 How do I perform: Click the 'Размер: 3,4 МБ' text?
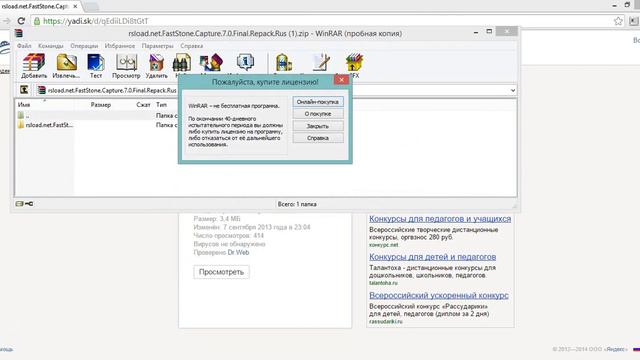[x=217, y=219]
